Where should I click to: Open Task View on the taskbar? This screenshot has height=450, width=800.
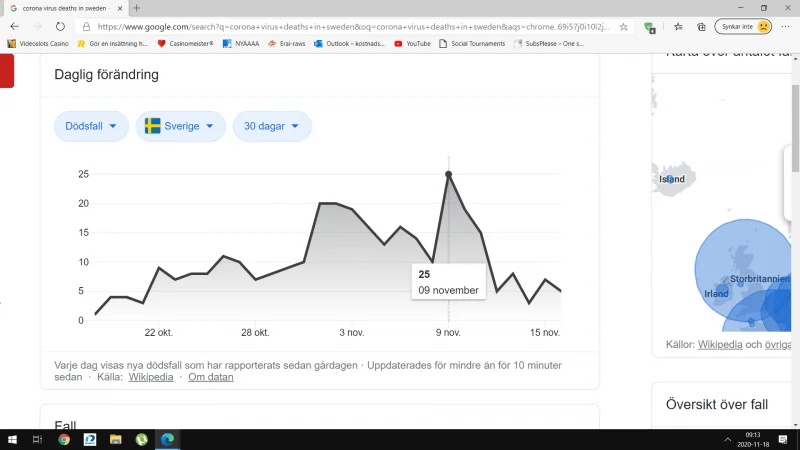[37, 439]
